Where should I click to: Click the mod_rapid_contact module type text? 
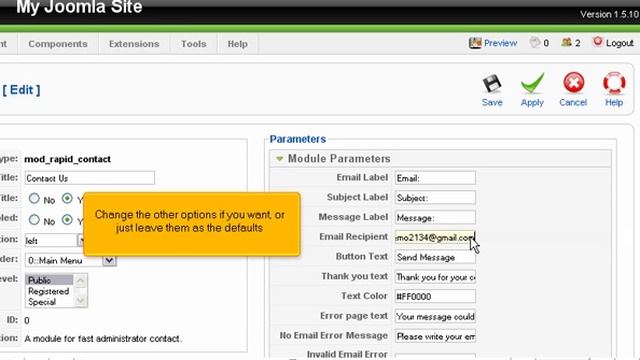point(68,159)
